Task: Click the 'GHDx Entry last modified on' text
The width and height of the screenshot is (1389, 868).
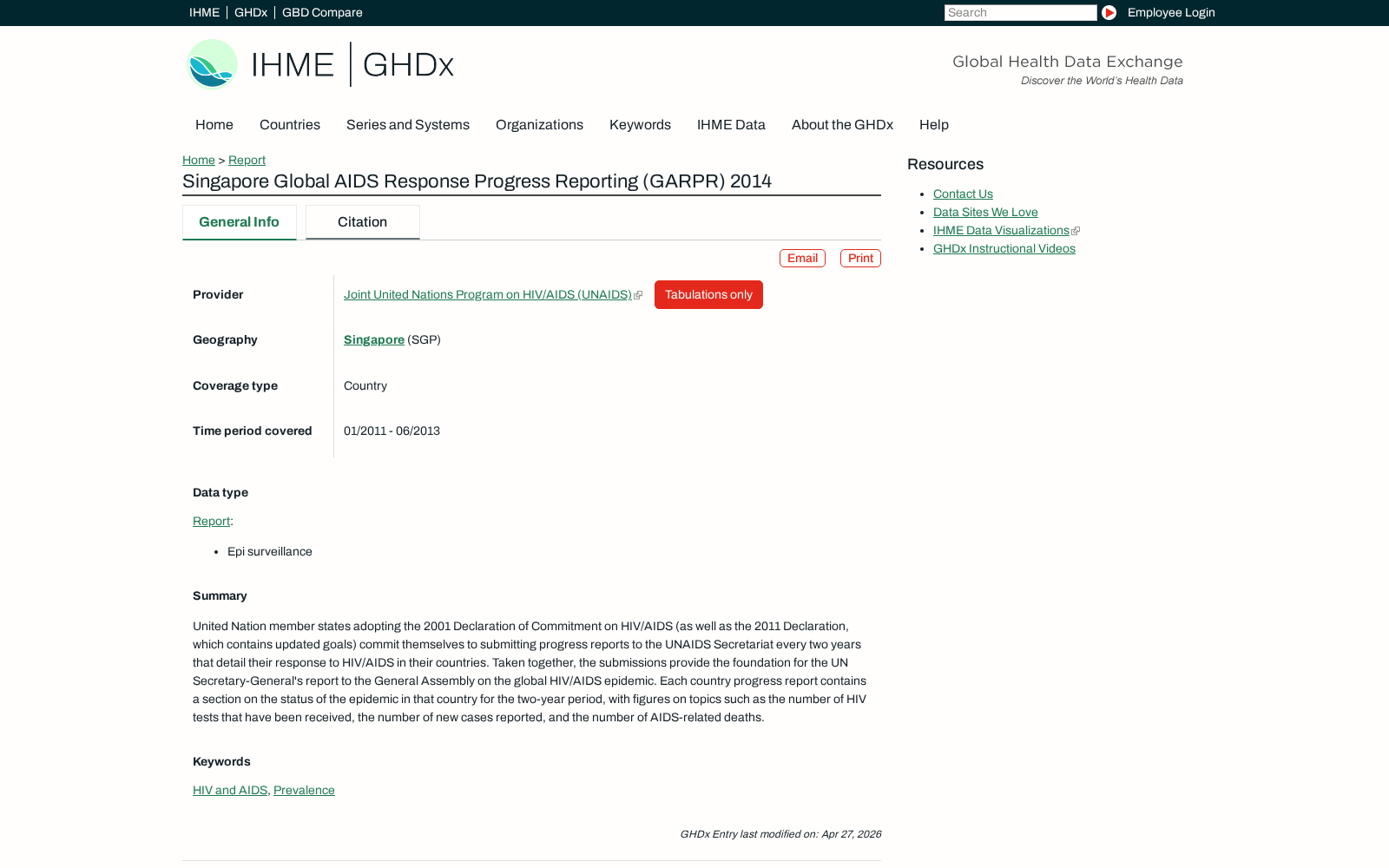Action: click(780, 834)
